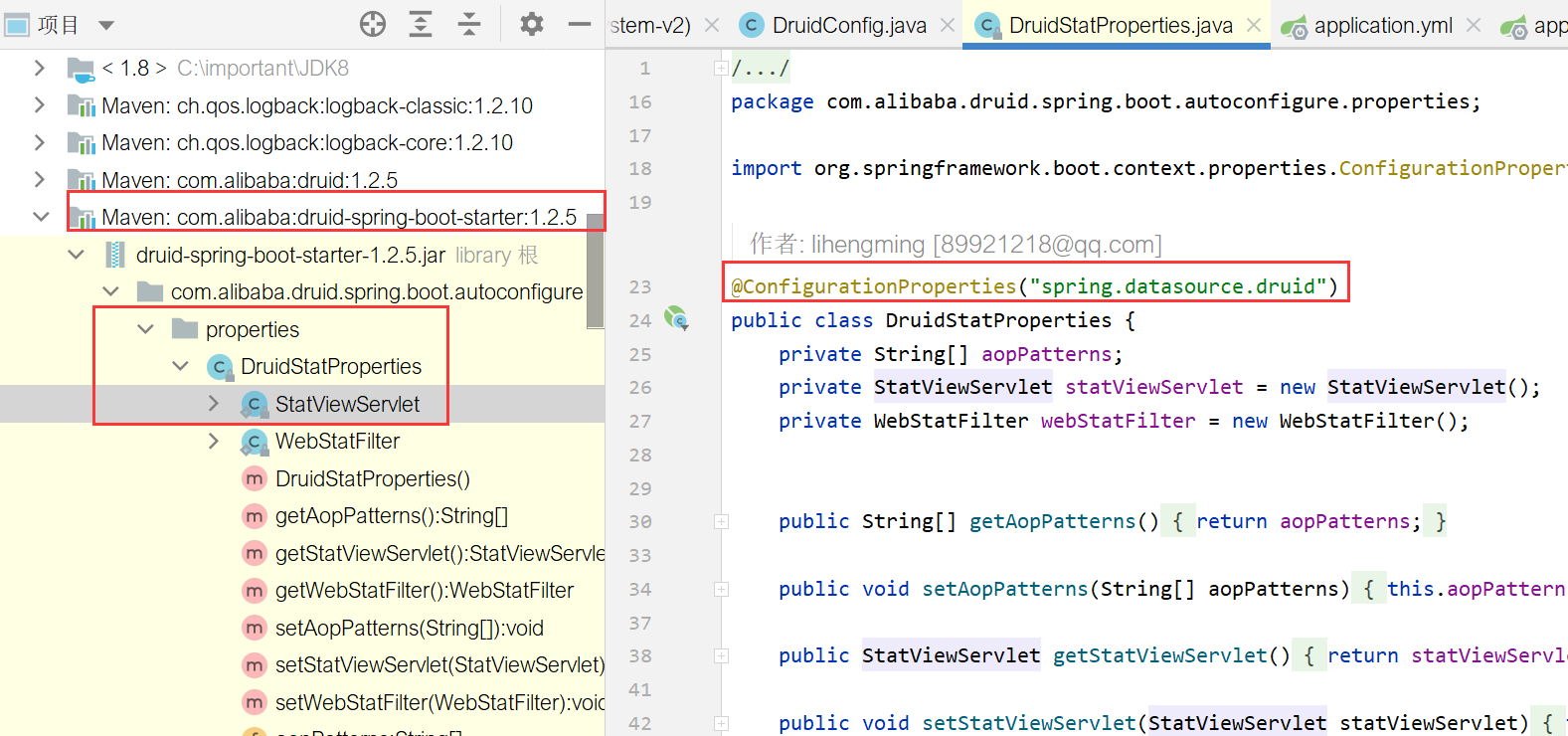
Task: Click the project tree vertical scrollbar thumb
Action: tap(596, 272)
